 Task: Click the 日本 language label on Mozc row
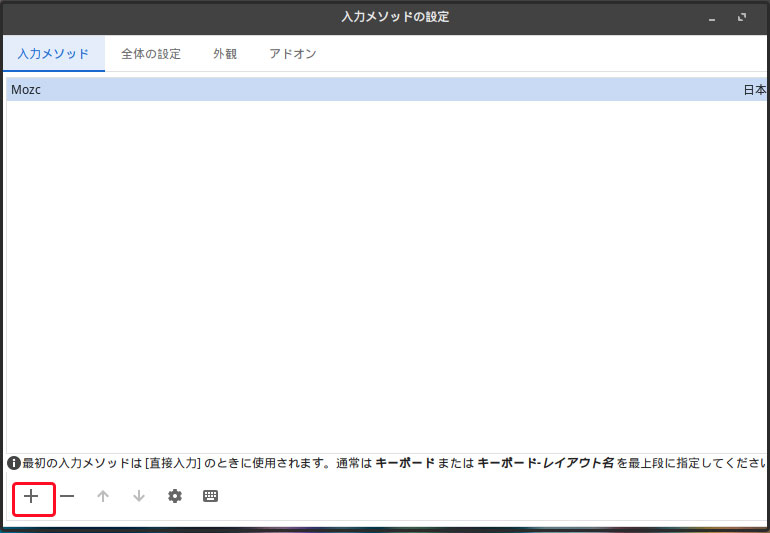pos(754,90)
